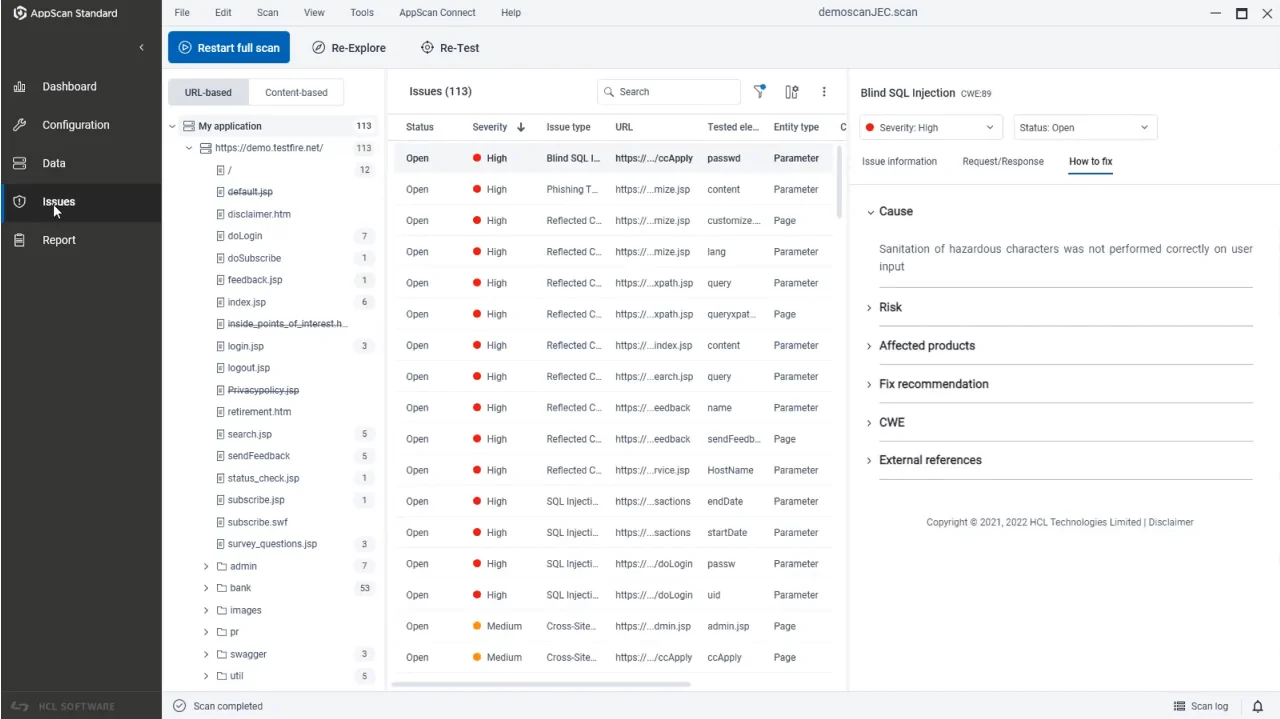Expand the admin folder in the tree
Viewport: 1280px width, 719px height.
coord(206,566)
